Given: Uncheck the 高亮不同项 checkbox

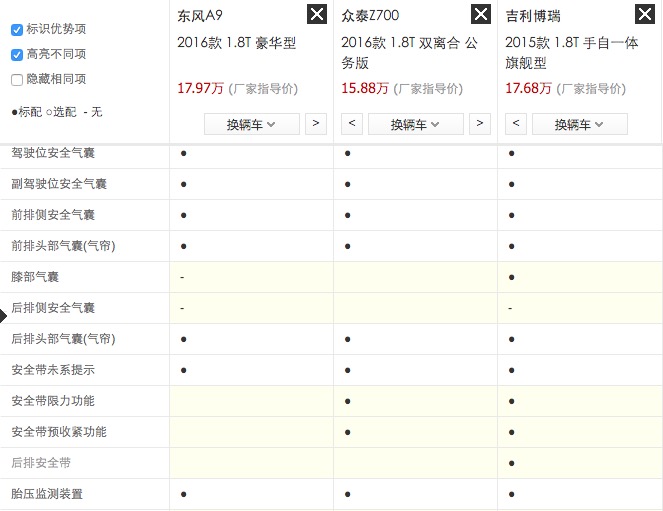Looking at the screenshot, I should pyautogui.click(x=17, y=55).
